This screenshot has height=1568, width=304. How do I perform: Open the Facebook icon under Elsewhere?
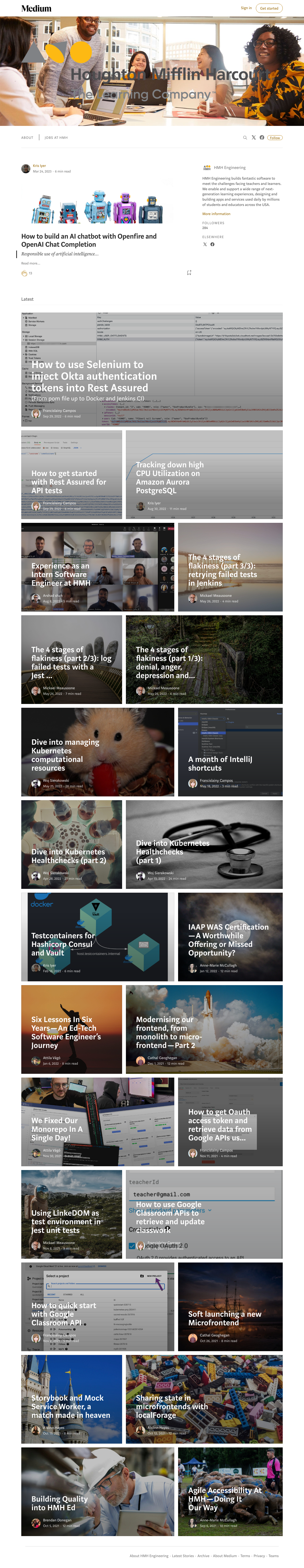click(x=213, y=244)
